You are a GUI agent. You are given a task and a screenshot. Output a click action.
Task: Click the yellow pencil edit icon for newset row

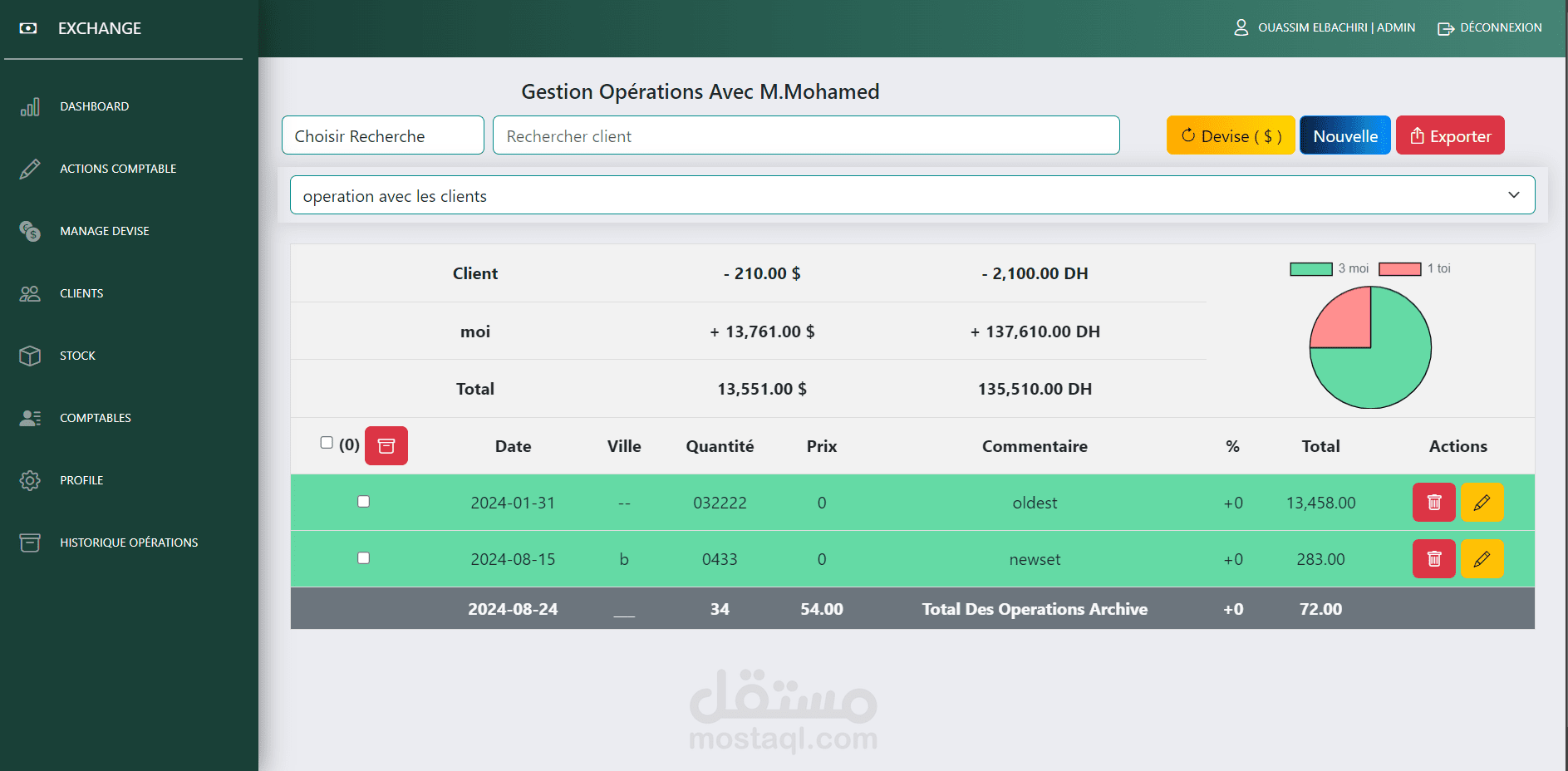pos(1482,558)
